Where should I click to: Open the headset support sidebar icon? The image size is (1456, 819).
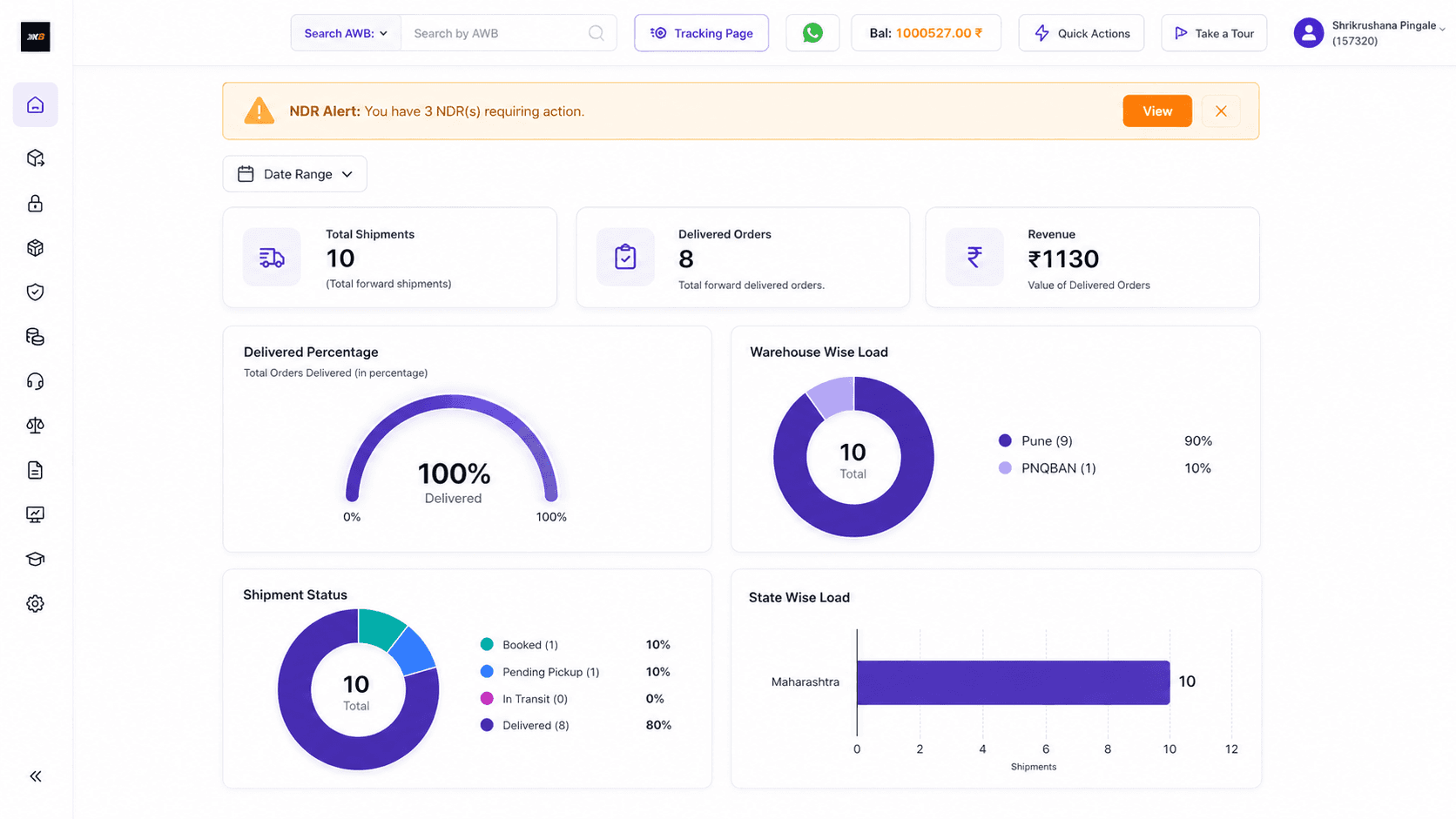[x=35, y=381]
